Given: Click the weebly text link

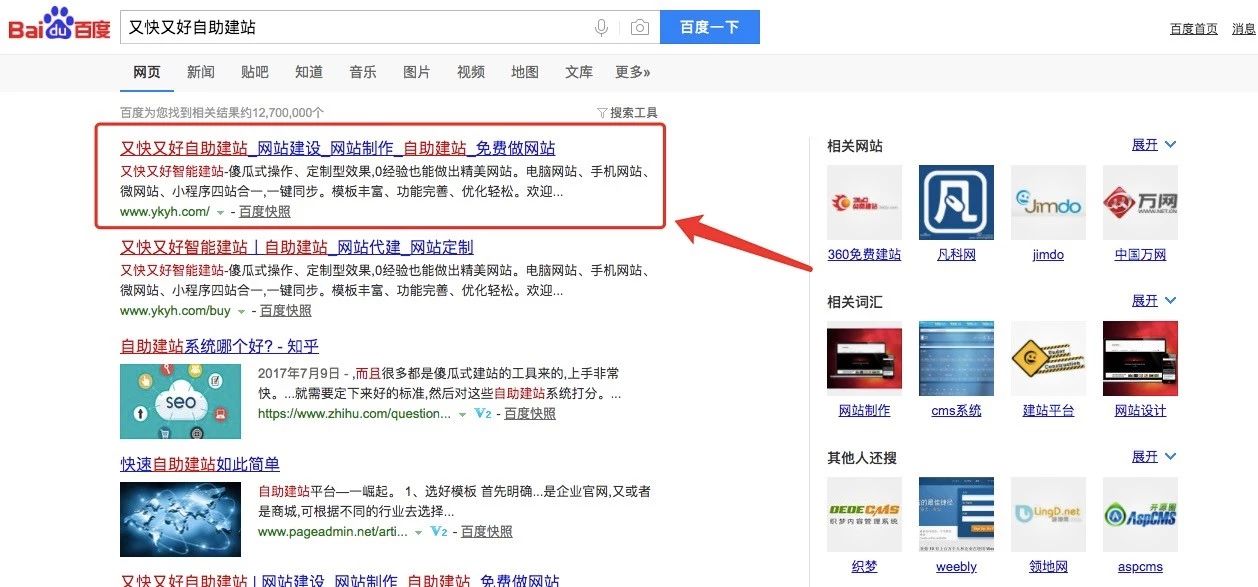Looking at the screenshot, I should pos(956,567).
